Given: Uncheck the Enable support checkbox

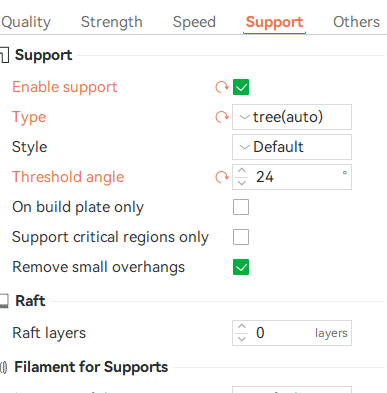Looking at the screenshot, I should click(241, 87).
